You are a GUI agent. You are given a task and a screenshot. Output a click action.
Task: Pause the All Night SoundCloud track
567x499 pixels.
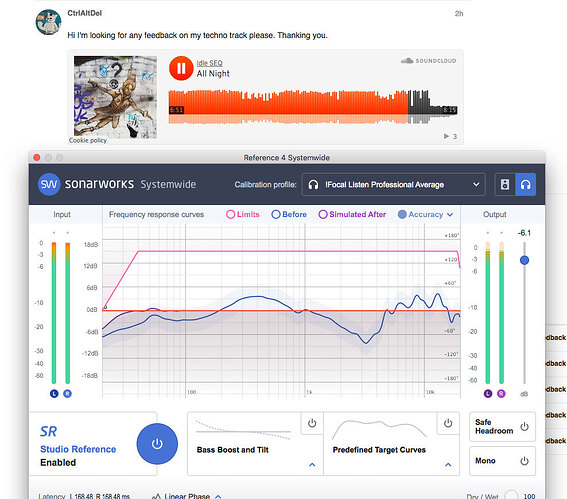(x=181, y=68)
